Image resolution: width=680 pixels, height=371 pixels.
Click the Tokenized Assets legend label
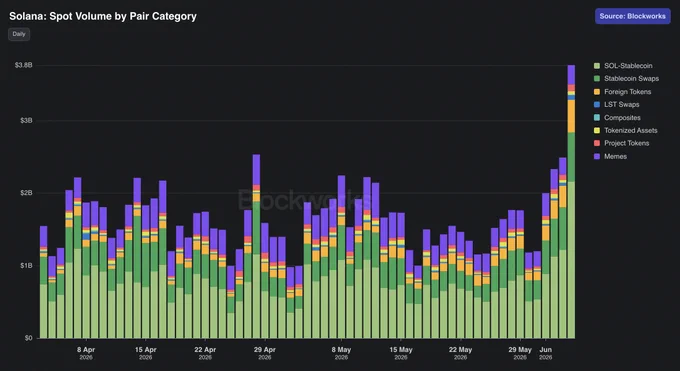pos(631,130)
